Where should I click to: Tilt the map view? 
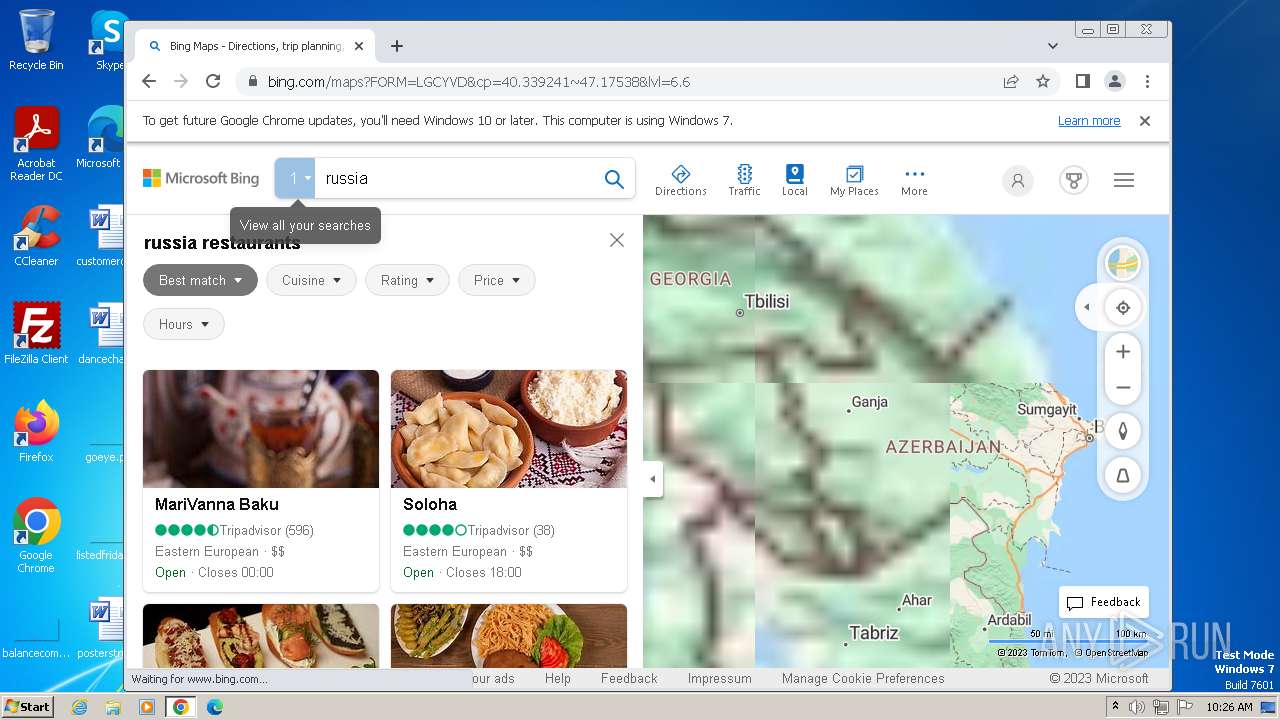(x=1123, y=476)
